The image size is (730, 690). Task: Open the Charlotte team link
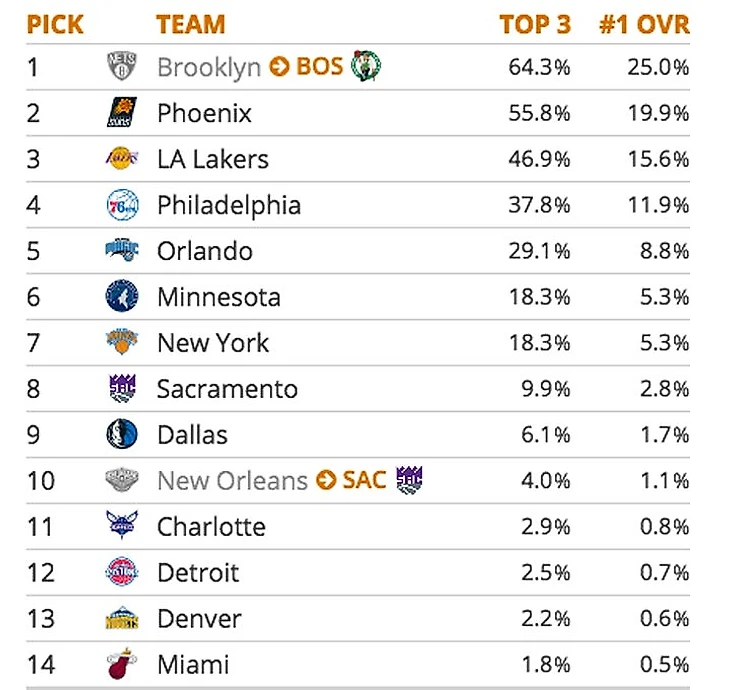pyautogui.click(x=211, y=527)
